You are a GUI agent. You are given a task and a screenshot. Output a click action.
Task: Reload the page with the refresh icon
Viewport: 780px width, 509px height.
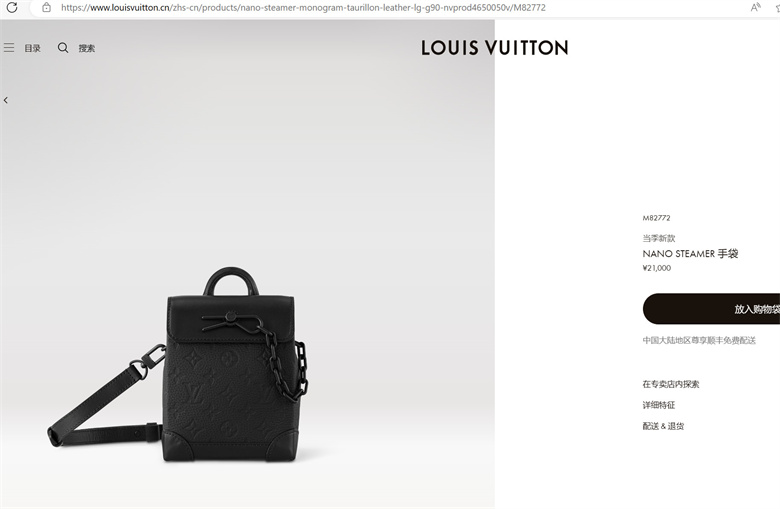click(x=12, y=7)
